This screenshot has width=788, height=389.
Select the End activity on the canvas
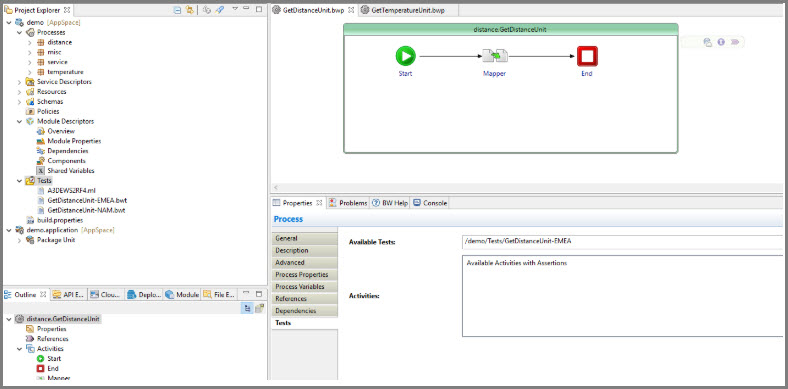pos(586,56)
